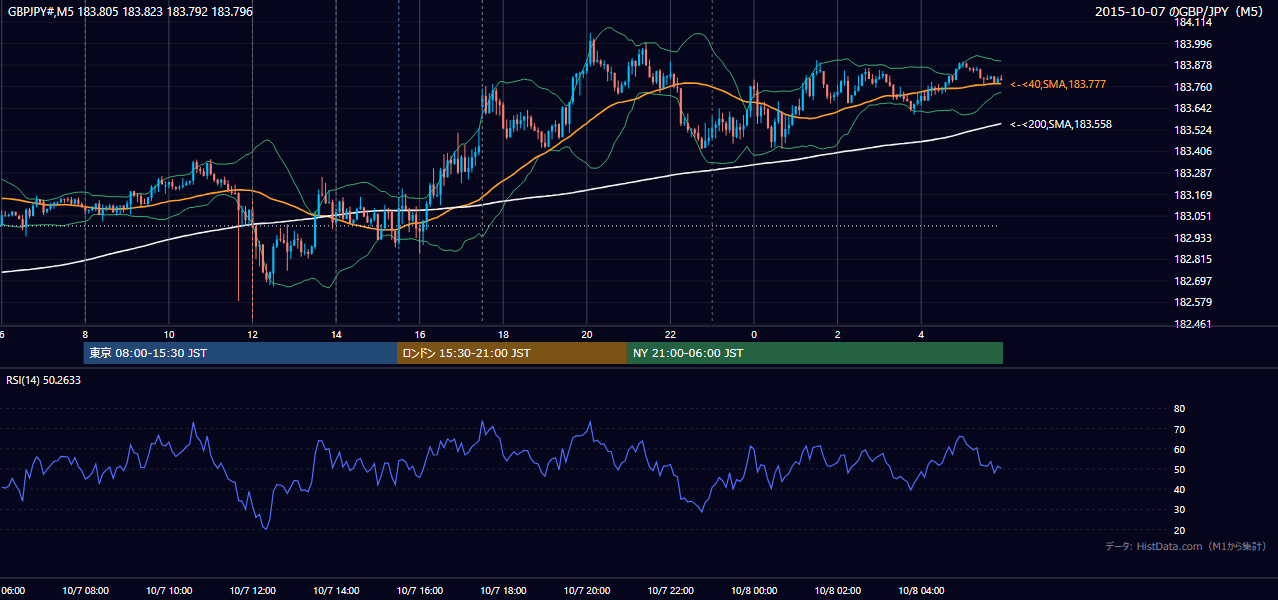Screen dimensions: 1278x600
Task: Click bottom time label 10/8 02:00
Action: click(x=837, y=591)
